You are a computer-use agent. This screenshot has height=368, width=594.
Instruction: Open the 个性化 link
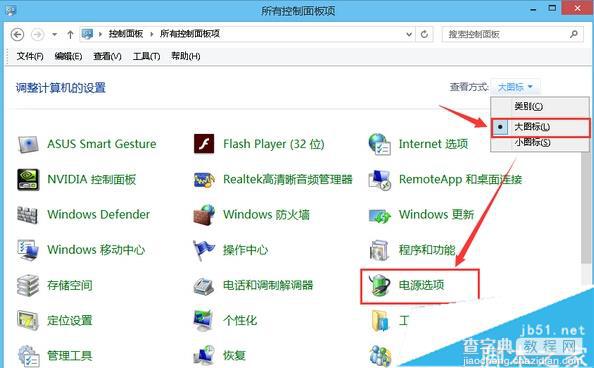(x=240, y=320)
